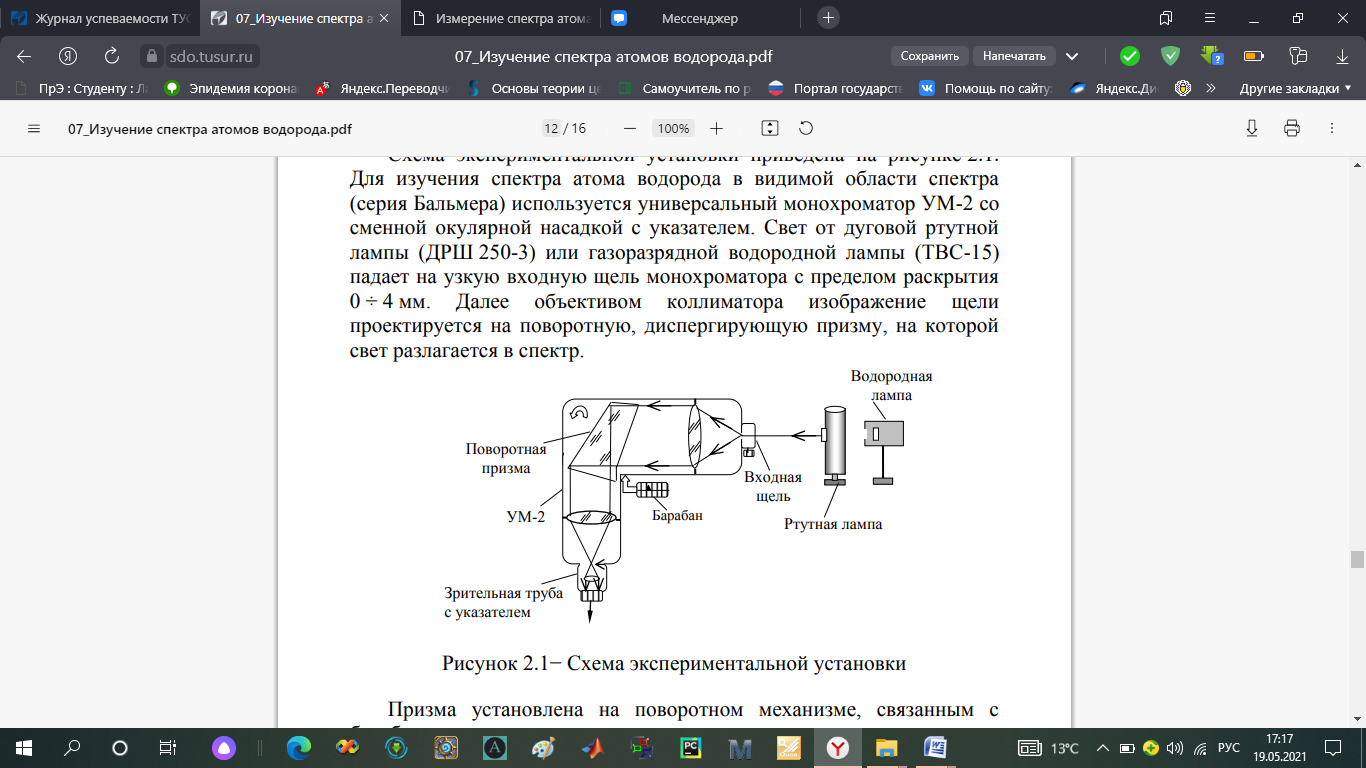Viewport: 1366px width, 768px height.
Task: Open the Эпидемия коронавируса bookmark
Action: pos(231,88)
